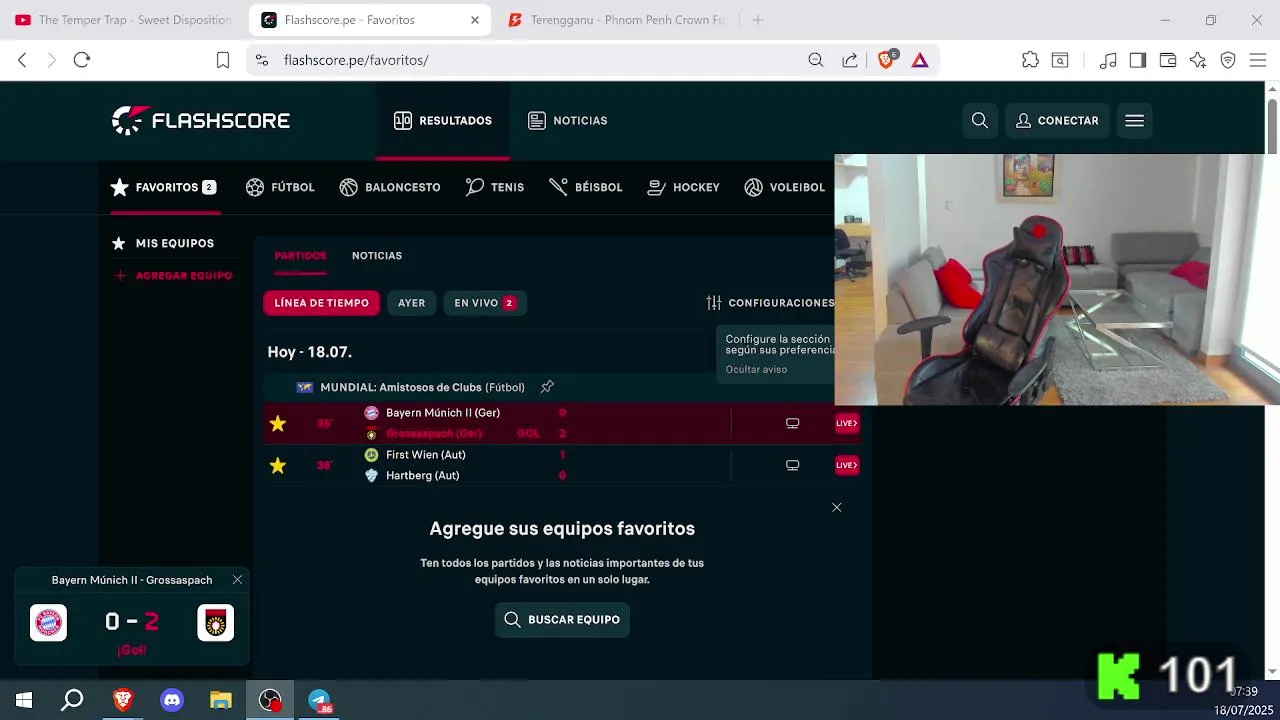Image resolution: width=1280 pixels, height=720 pixels.
Task: Click the TV icon for Bayern Múnich II match
Action: 792,423
